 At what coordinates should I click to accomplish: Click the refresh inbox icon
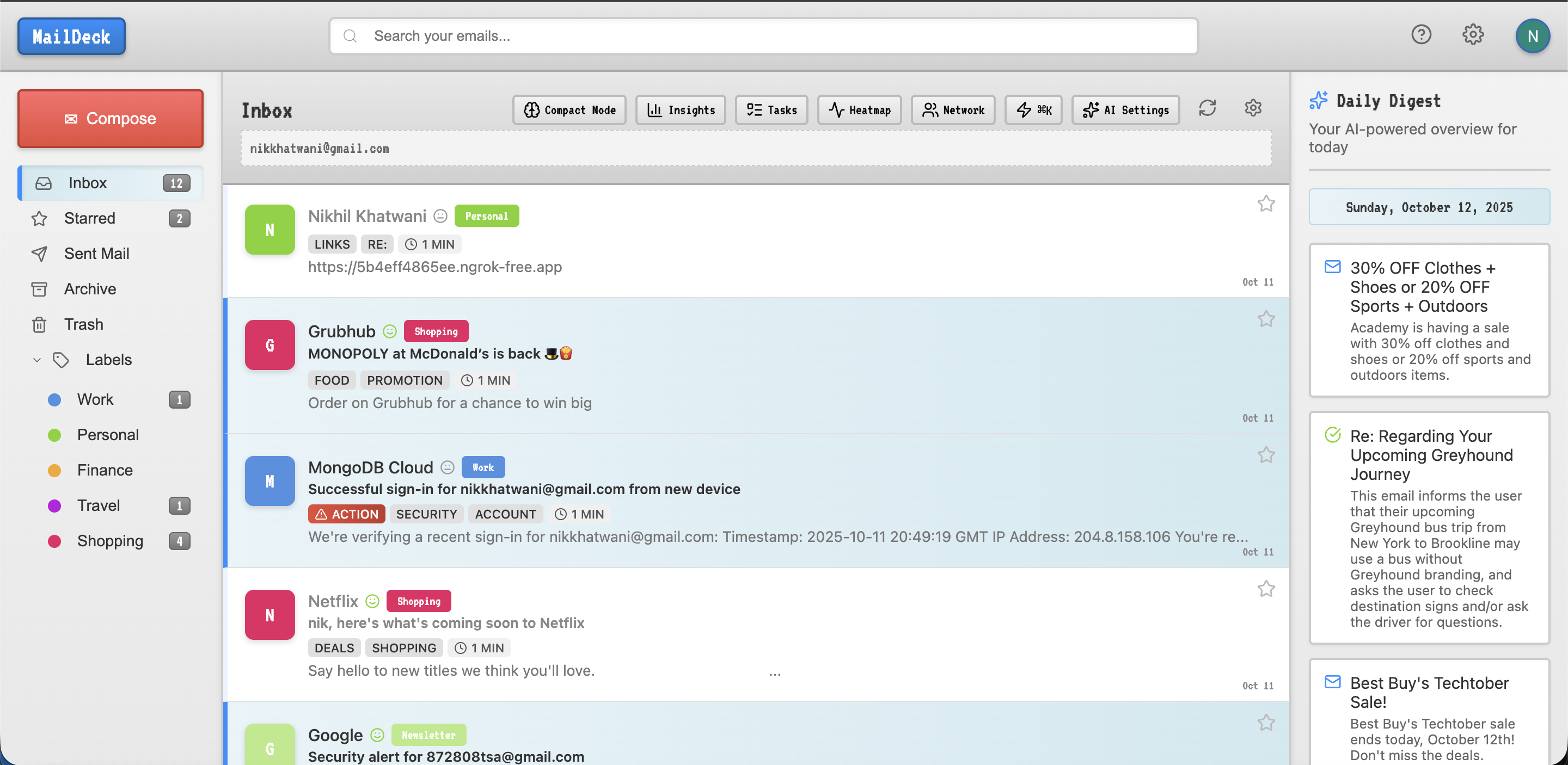pos(1207,109)
